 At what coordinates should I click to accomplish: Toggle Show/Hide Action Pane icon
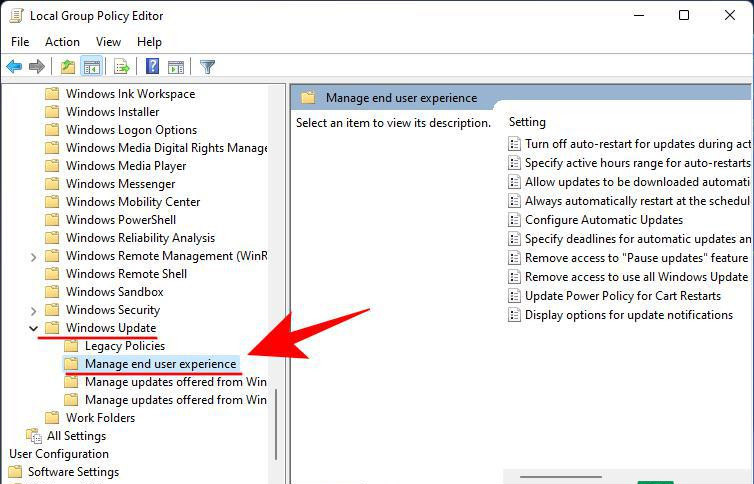pos(176,67)
